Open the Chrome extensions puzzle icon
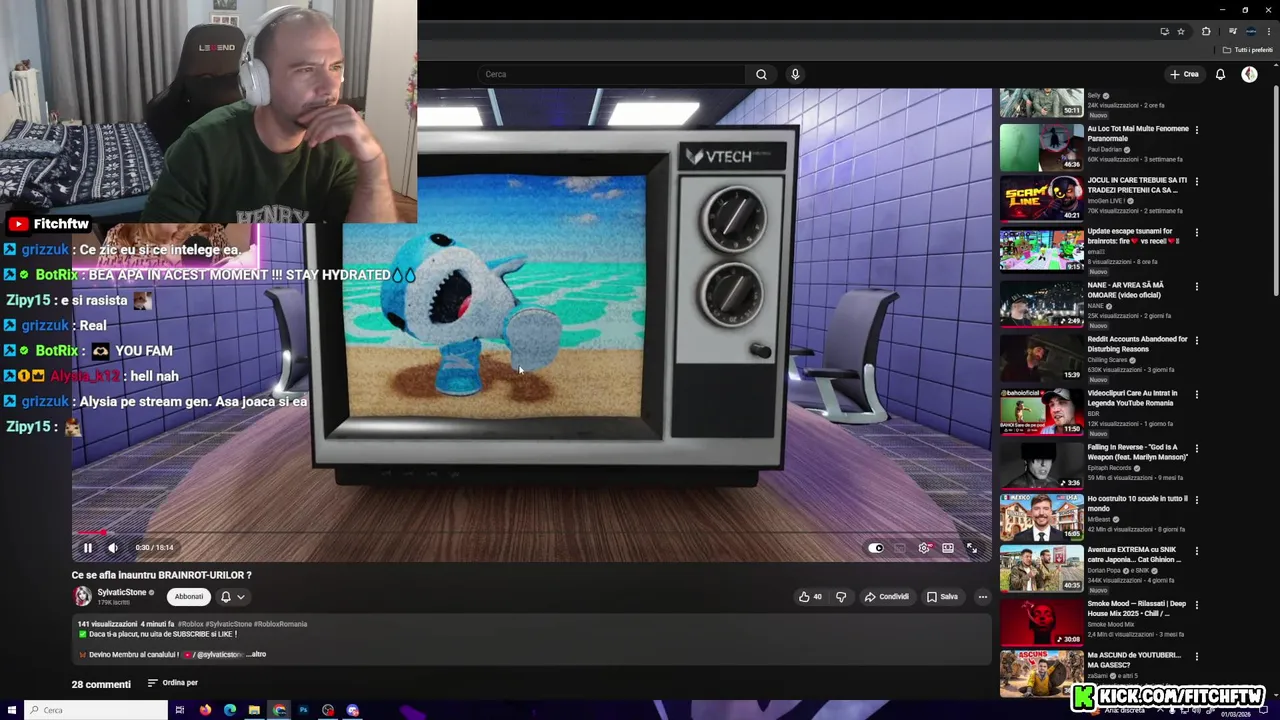The height and width of the screenshot is (720, 1280). pos(1206,31)
